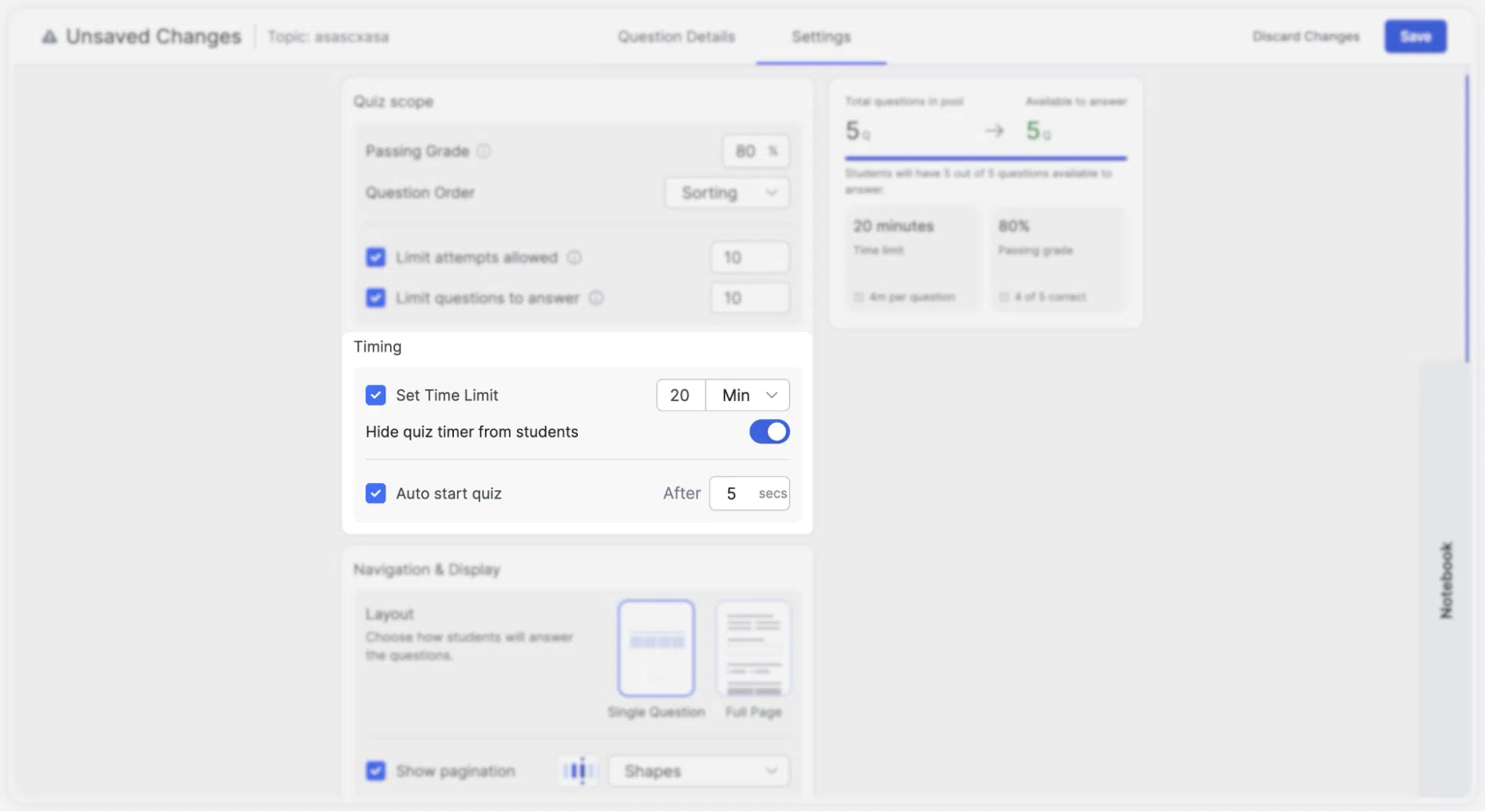Viewport: 1485px width, 812px height.
Task: Open the Passing Grade info icon
Action: [x=484, y=151]
